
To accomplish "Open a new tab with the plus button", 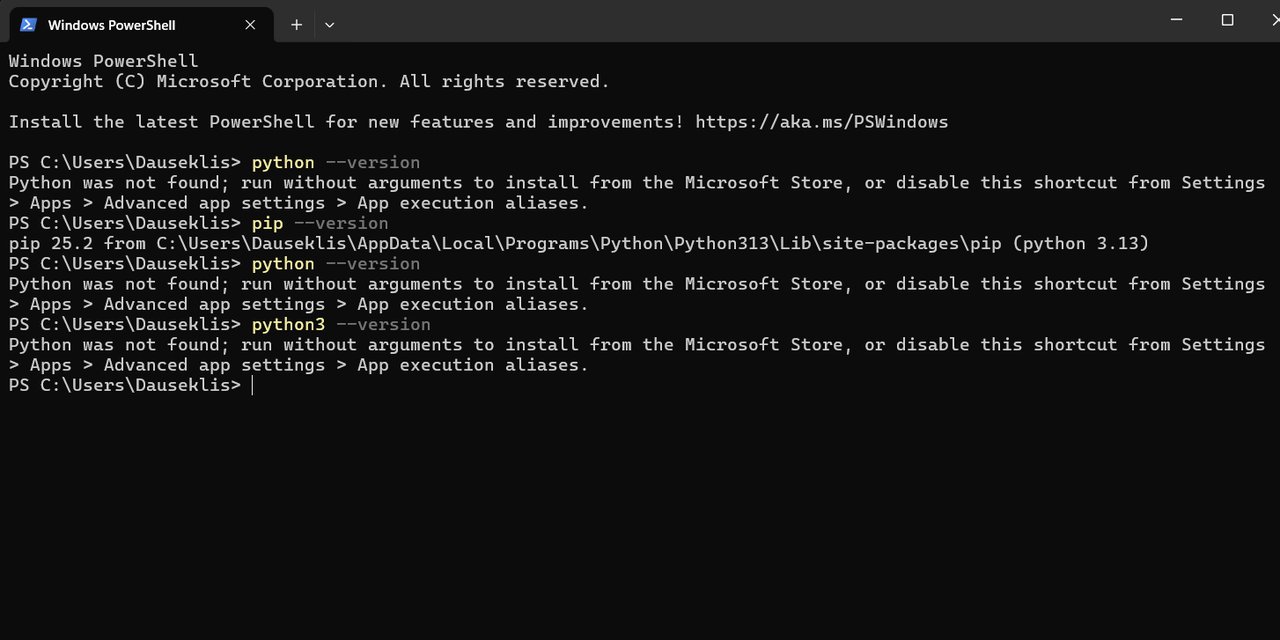I will tap(296, 24).
